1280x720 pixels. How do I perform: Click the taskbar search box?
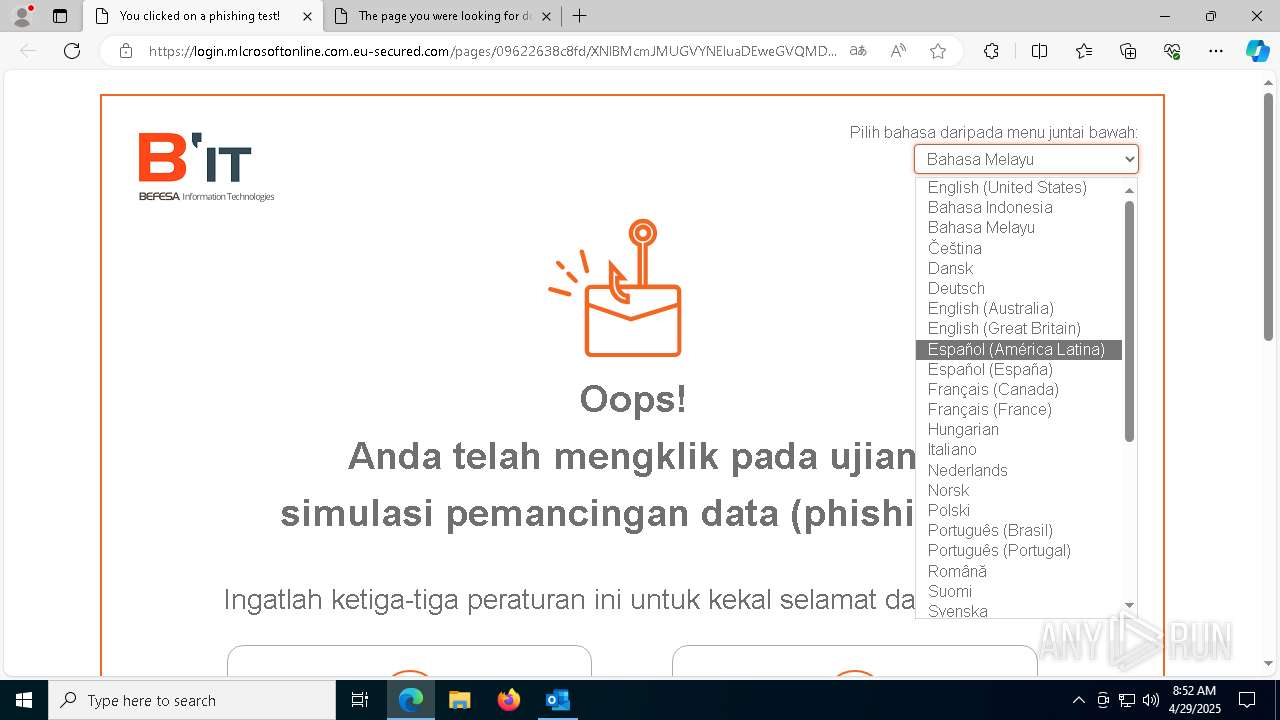(x=192, y=700)
